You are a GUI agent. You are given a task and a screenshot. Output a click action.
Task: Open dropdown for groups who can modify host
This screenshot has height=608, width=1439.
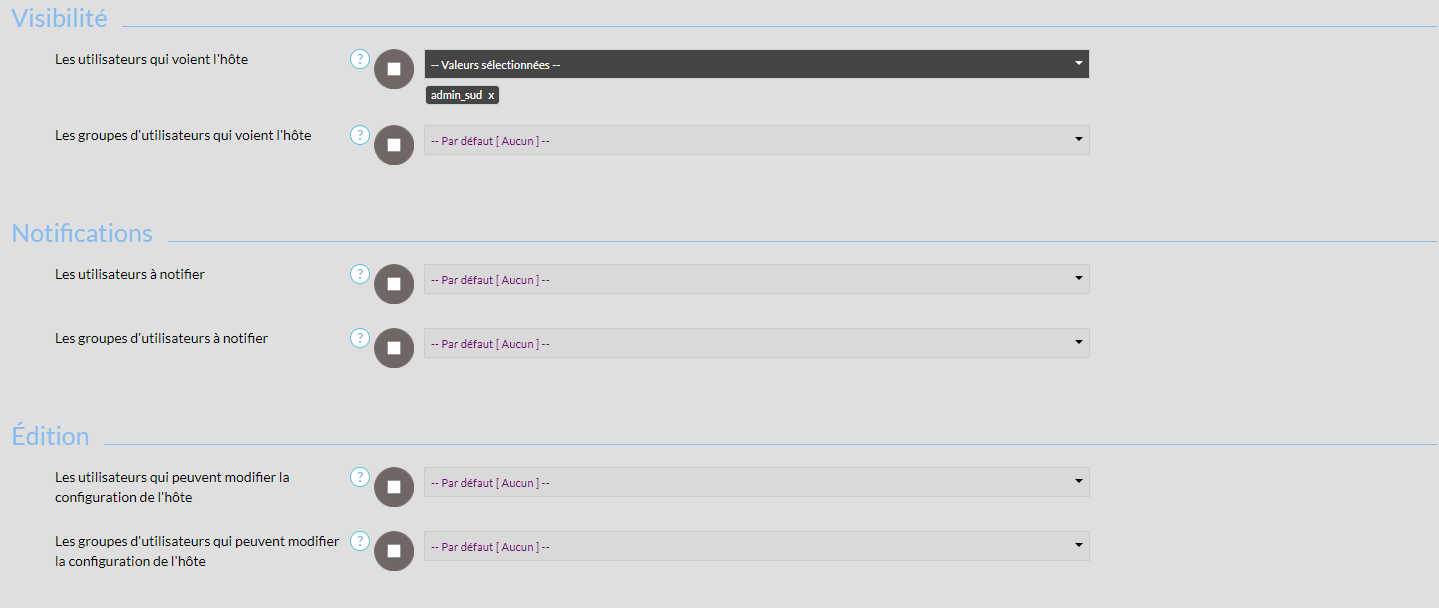click(x=756, y=546)
